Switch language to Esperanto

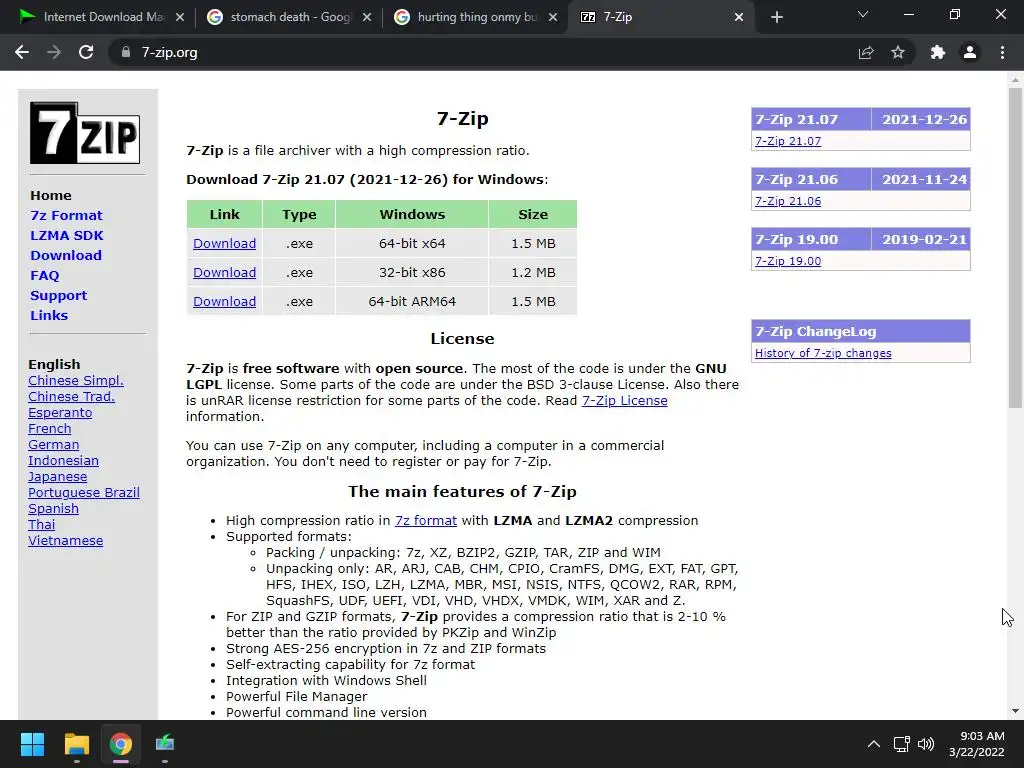coord(60,413)
